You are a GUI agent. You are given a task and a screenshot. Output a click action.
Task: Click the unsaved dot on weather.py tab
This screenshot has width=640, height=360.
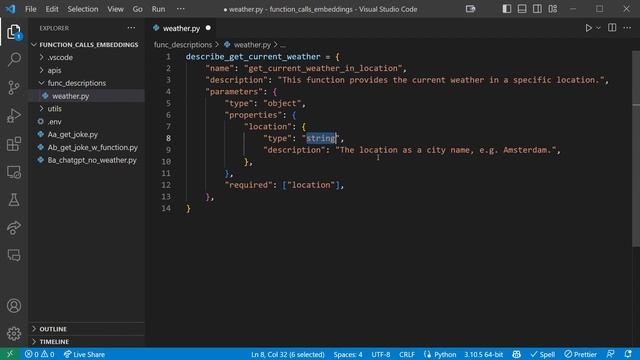click(x=208, y=28)
